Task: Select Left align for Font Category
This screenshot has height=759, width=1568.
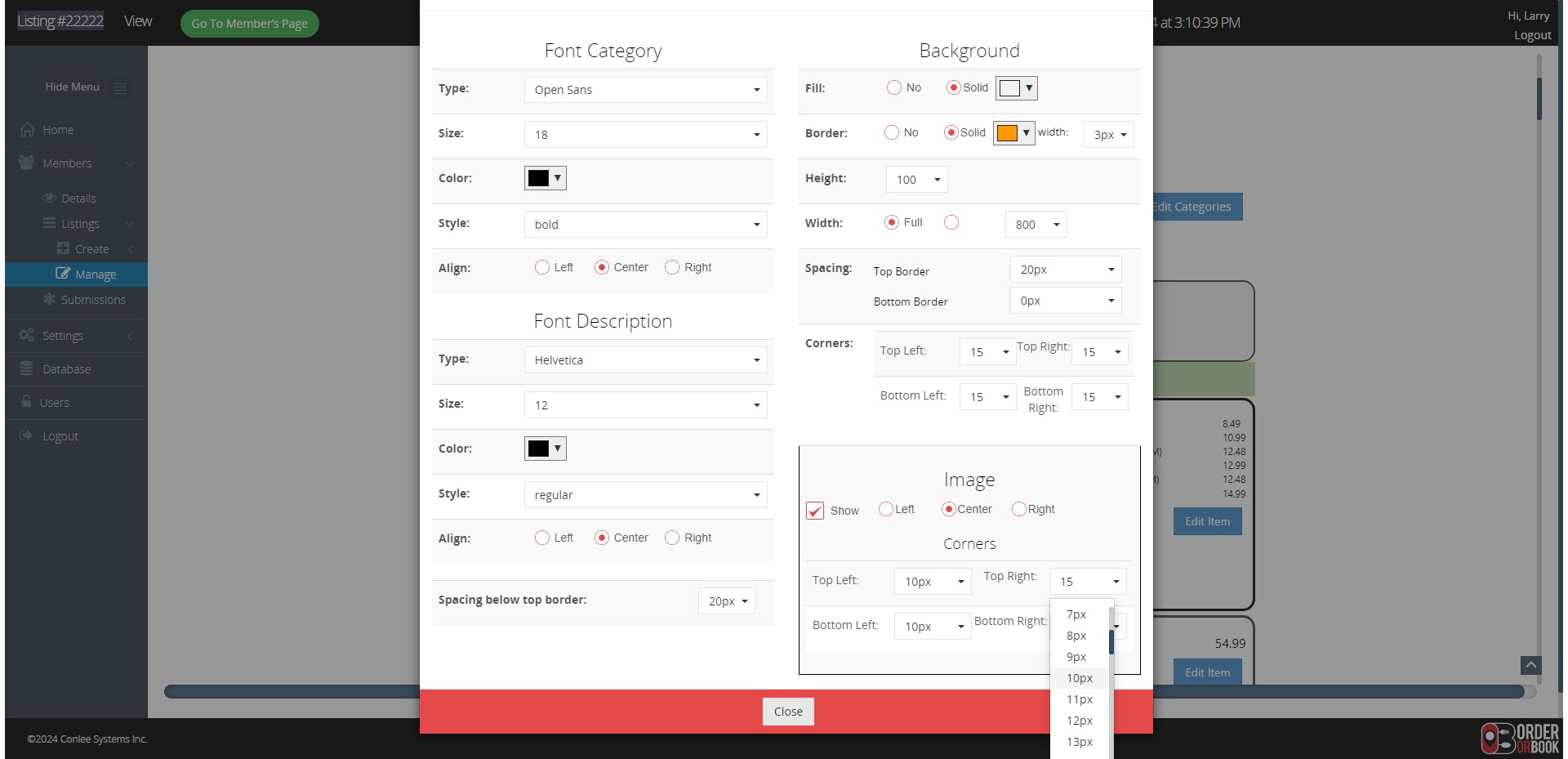Action: pyautogui.click(x=542, y=267)
